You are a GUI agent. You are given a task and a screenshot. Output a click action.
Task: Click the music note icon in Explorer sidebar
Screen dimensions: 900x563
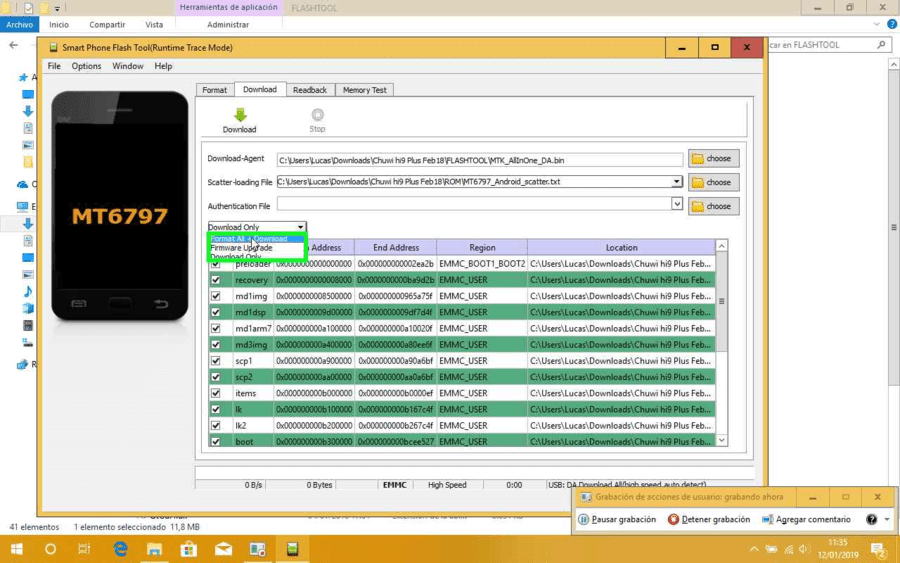click(28, 291)
